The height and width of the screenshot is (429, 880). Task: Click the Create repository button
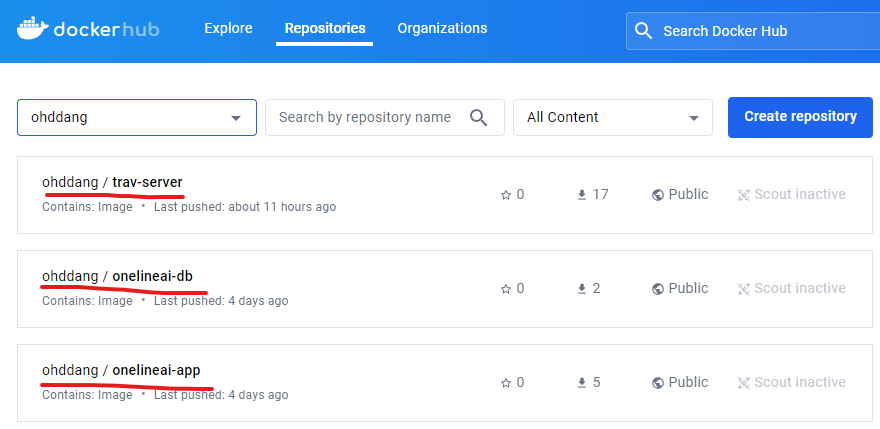[x=800, y=117]
